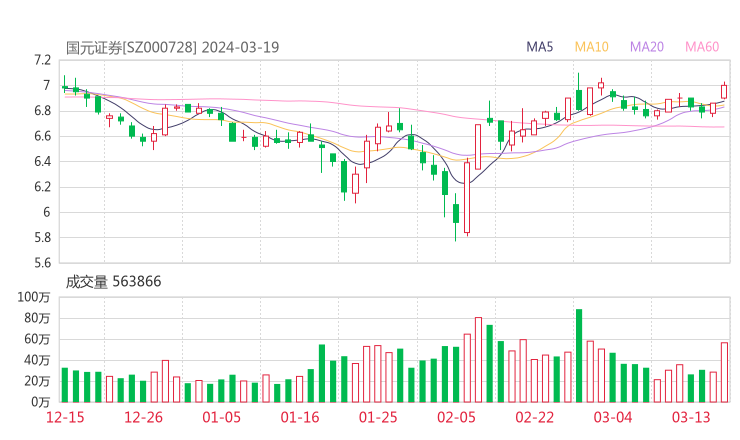Click the MA10 legend label
This screenshot has width=740, height=440.
pos(591,47)
